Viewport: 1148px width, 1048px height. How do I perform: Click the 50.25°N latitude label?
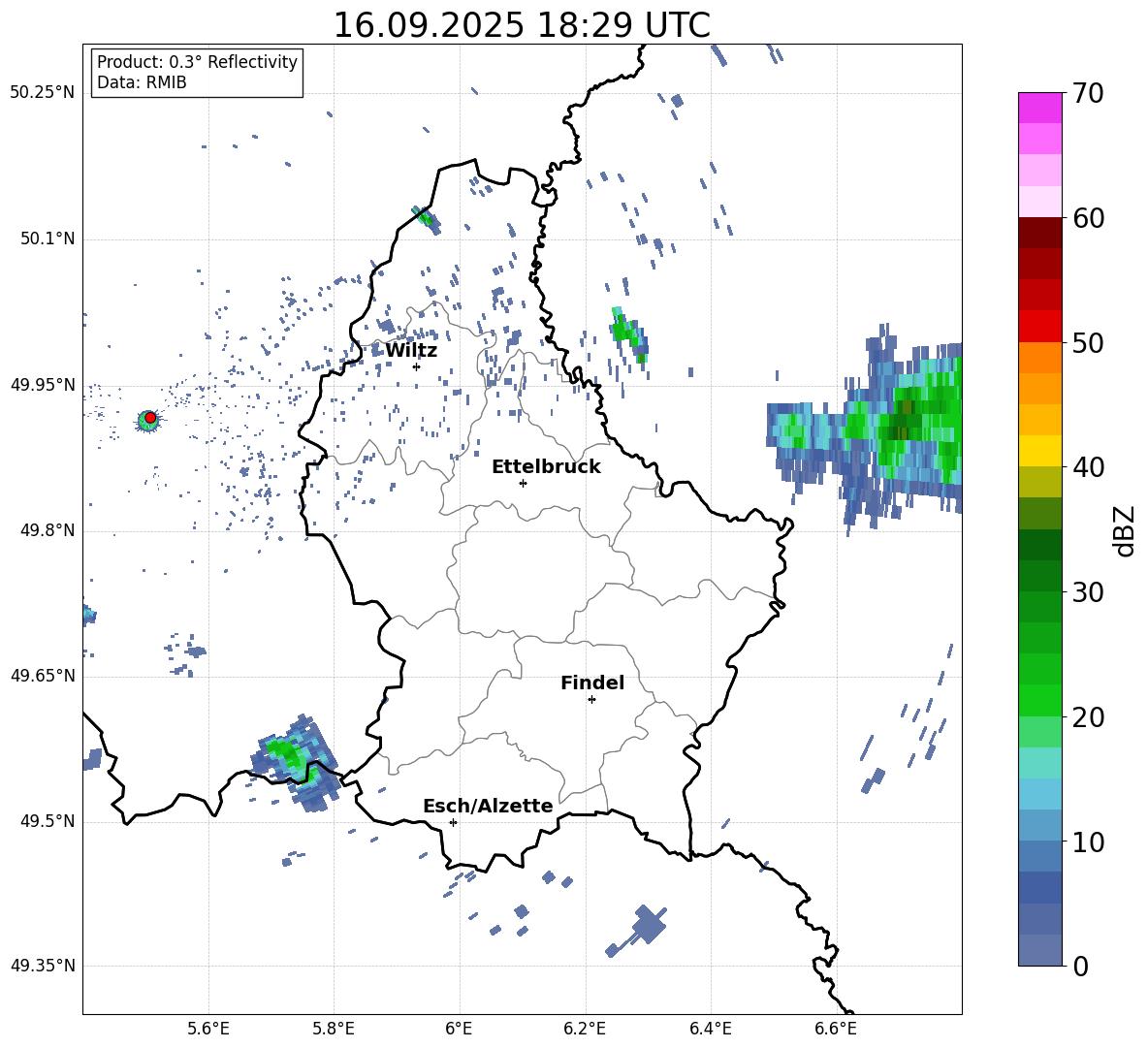click(43, 93)
